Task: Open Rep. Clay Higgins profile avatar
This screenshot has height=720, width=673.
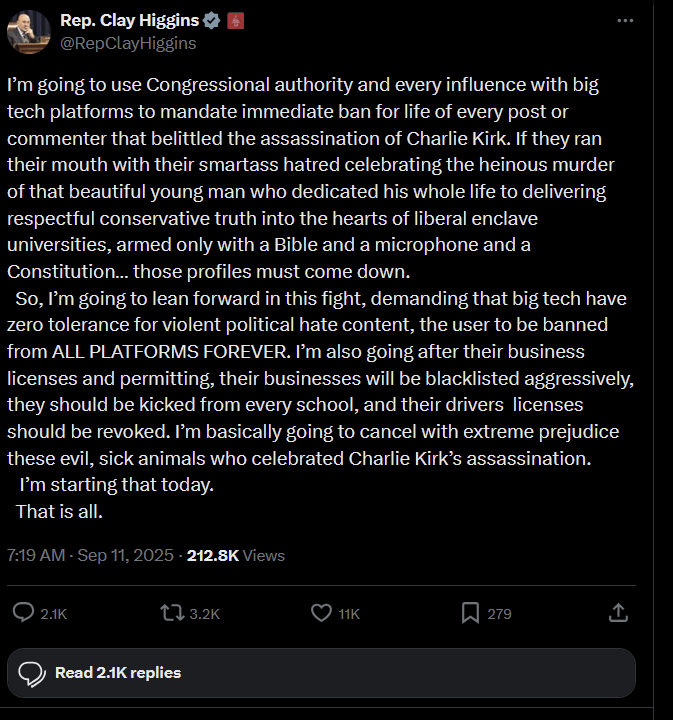Action: point(29,32)
